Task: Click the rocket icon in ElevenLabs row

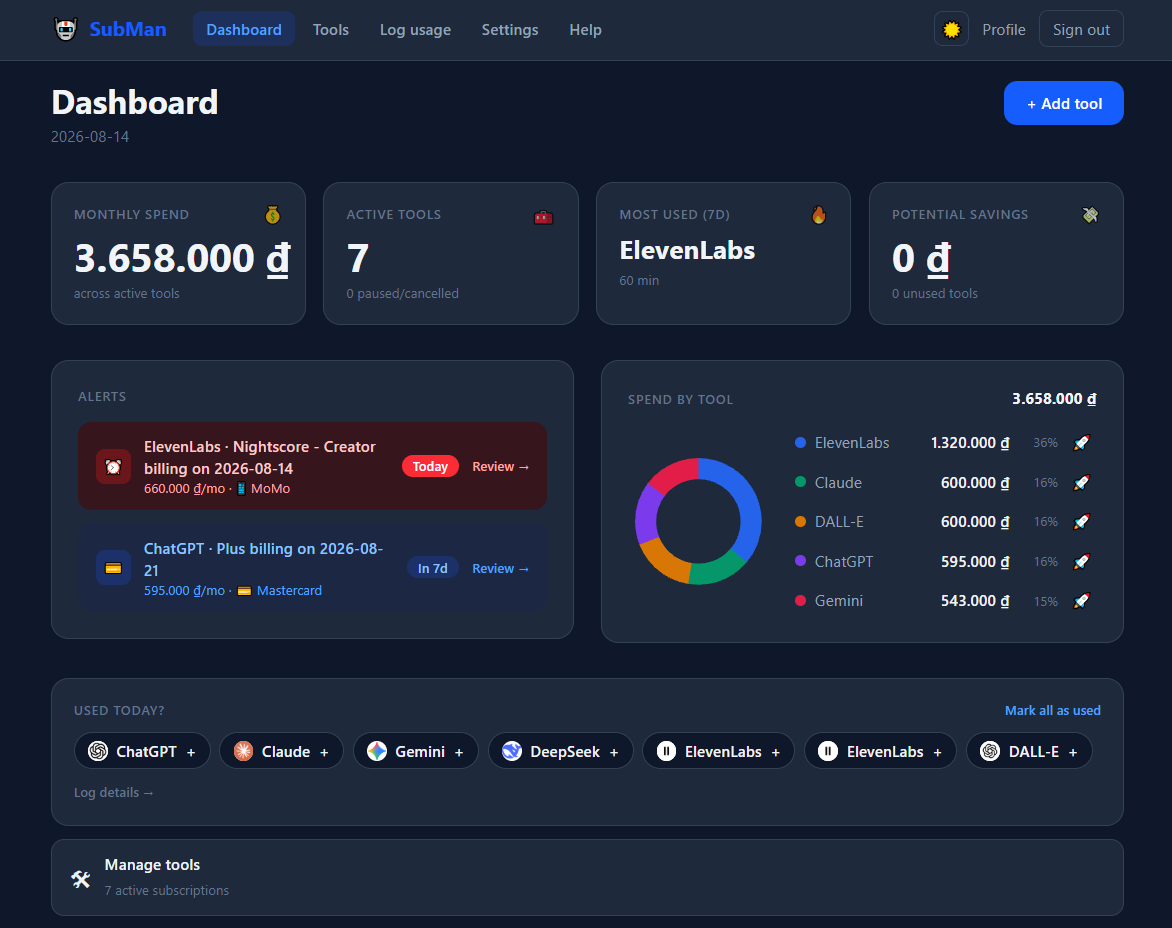Action: pos(1082,442)
